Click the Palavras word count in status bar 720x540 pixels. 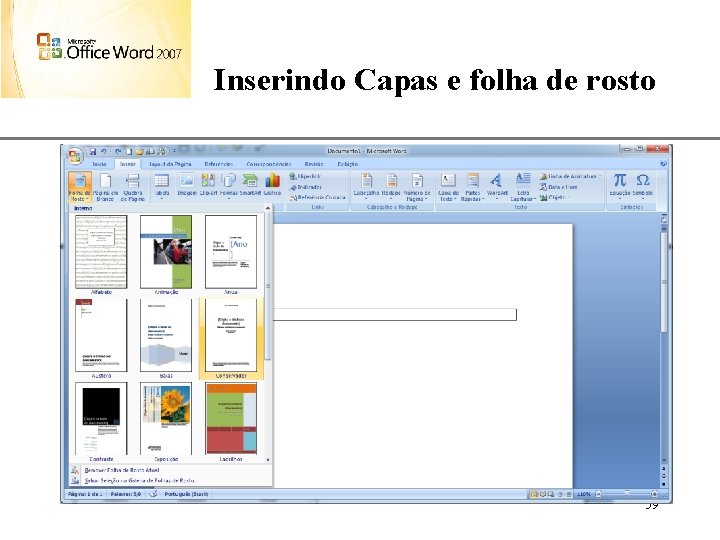[x=126, y=495]
